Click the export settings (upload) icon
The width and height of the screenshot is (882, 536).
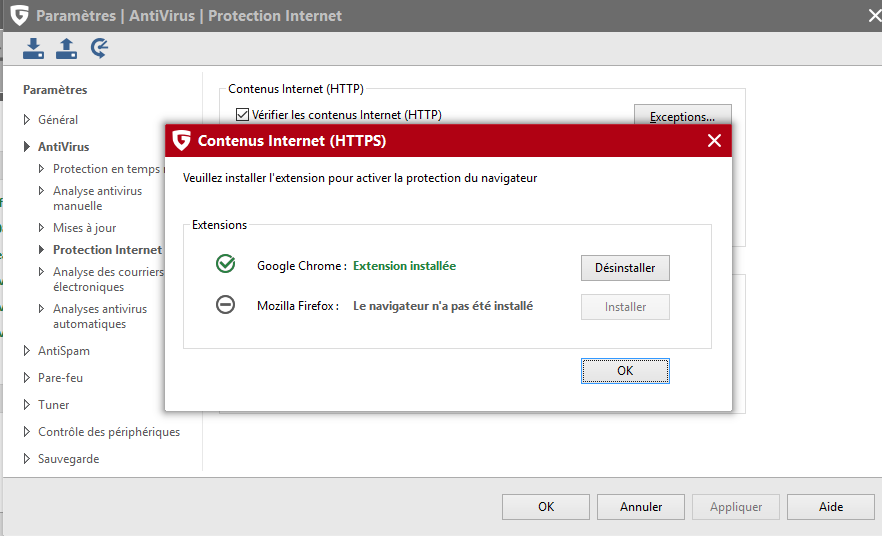coord(66,48)
